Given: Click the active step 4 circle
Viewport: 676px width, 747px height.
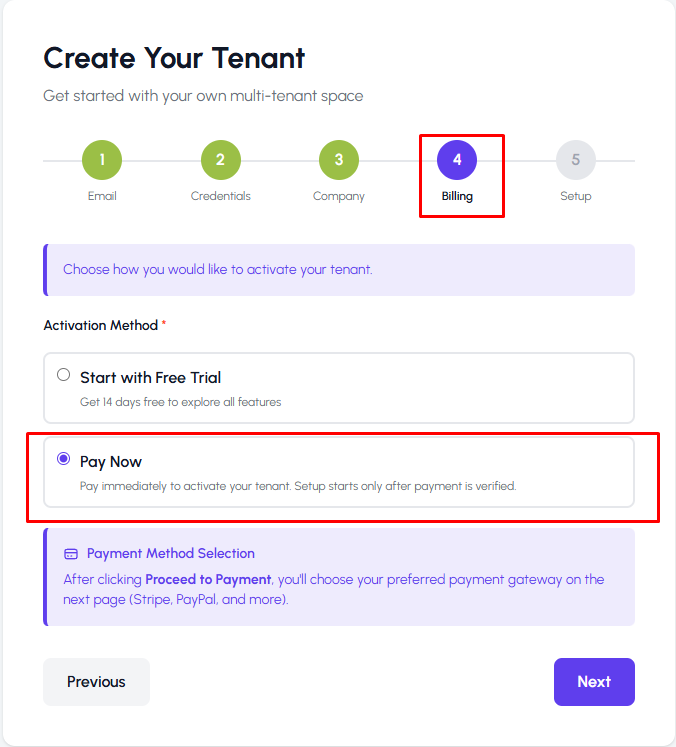Looking at the screenshot, I should tap(457, 160).
